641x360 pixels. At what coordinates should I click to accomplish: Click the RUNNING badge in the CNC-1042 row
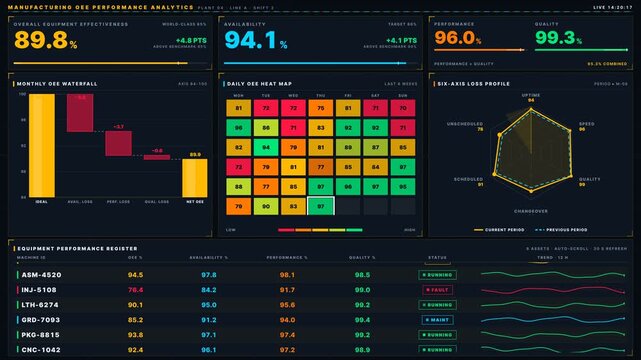[437, 350]
